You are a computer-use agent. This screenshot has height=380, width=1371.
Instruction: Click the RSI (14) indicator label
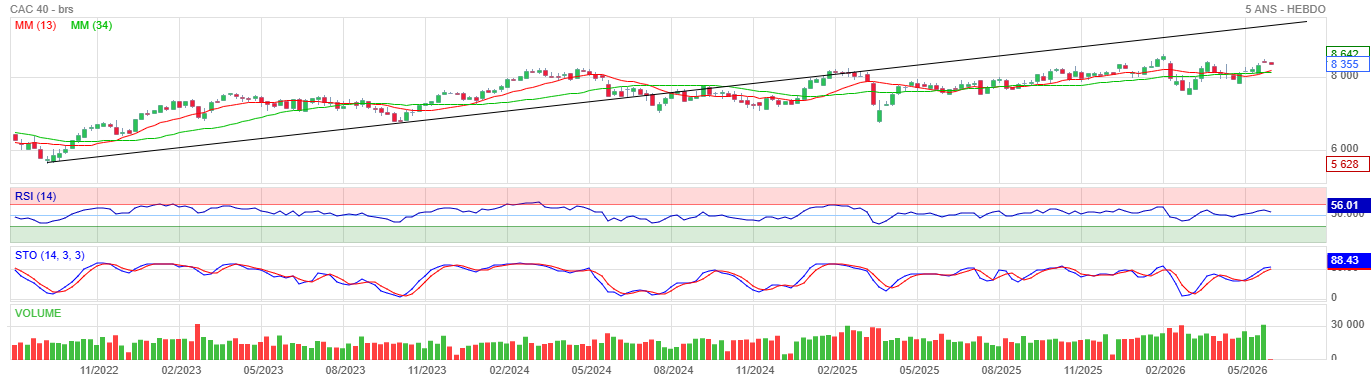(36, 195)
